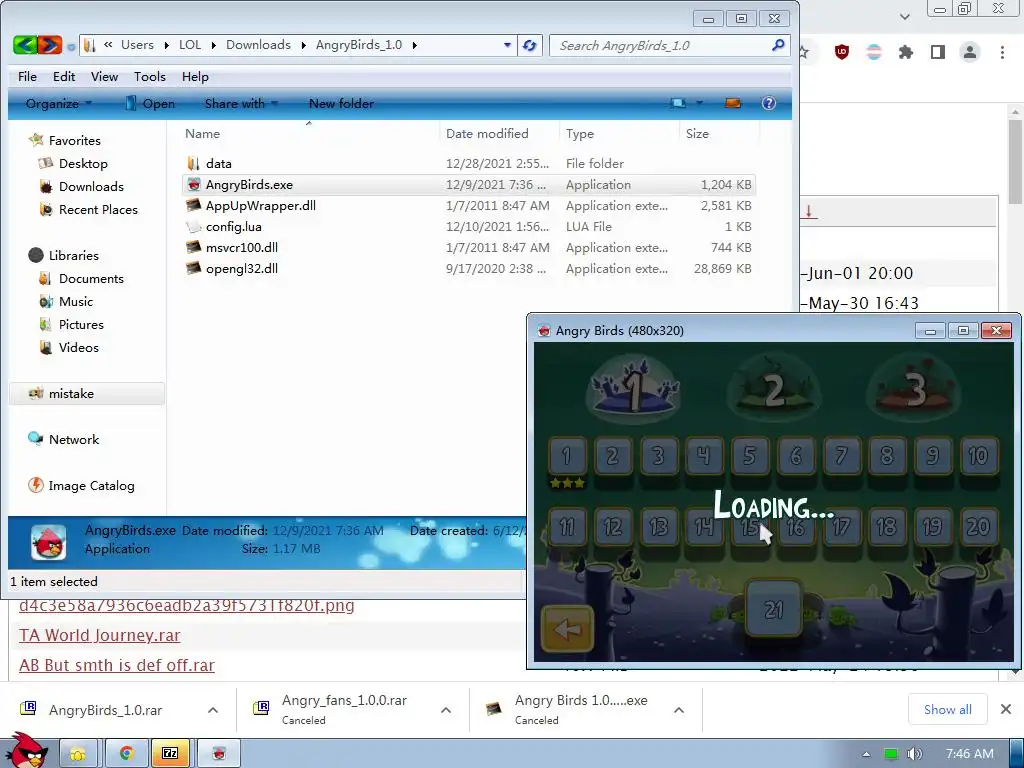This screenshot has width=1024, height=768.
Task: Open the red bird Start button
Action: point(26,750)
